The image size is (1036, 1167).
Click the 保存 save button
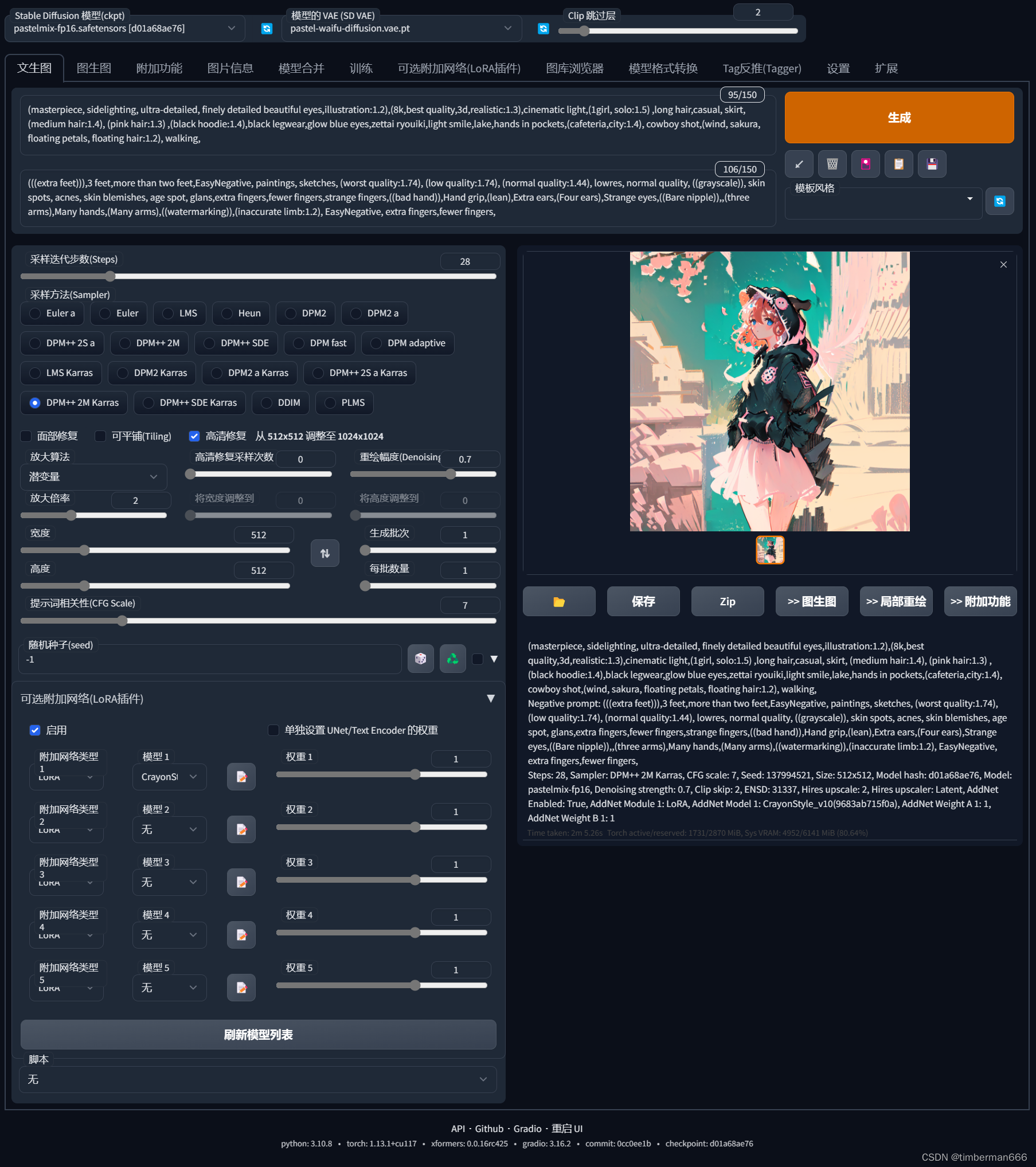pyautogui.click(x=643, y=601)
